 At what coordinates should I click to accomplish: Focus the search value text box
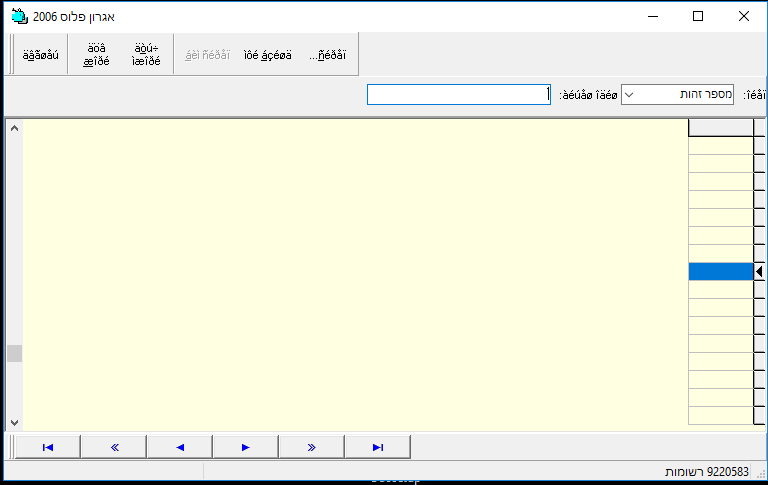[x=459, y=95]
